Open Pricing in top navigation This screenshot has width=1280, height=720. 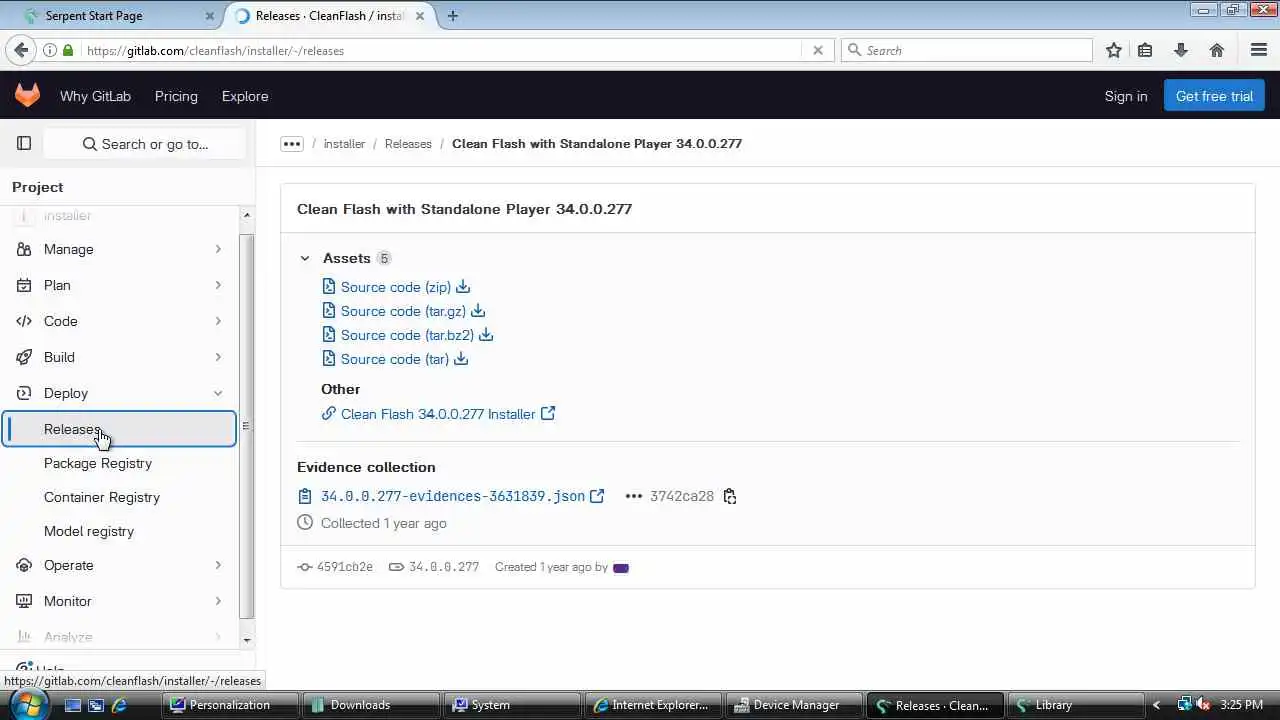[176, 96]
